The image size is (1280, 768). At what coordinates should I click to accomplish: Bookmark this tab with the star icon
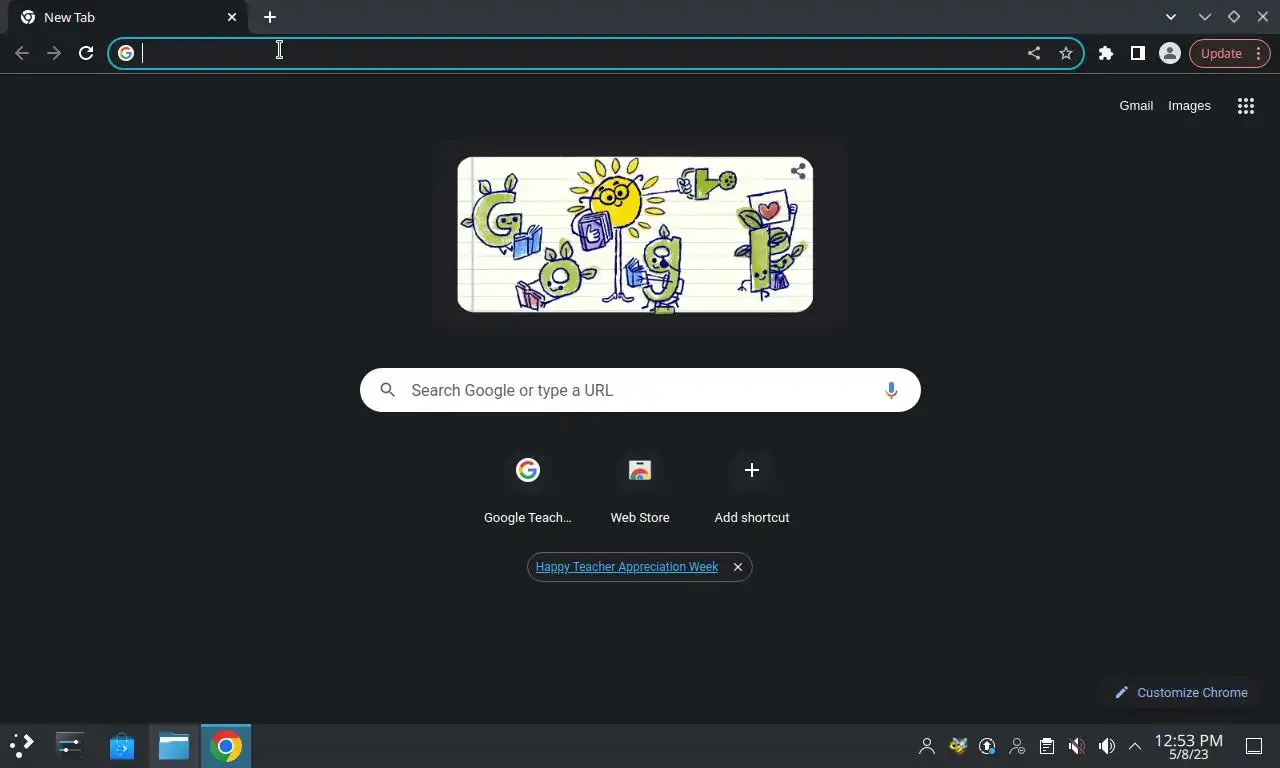pyautogui.click(x=1066, y=53)
